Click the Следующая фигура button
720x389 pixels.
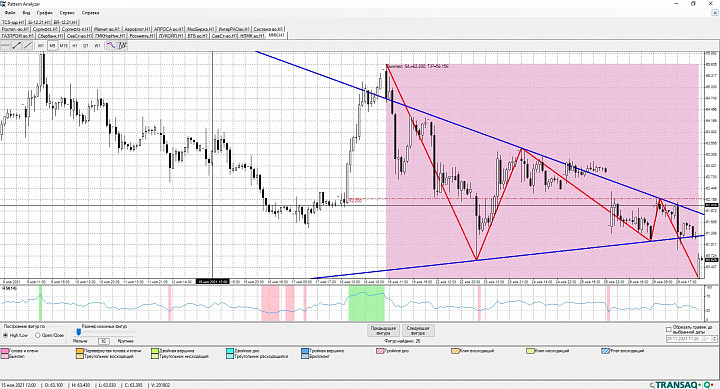[418, 331]
